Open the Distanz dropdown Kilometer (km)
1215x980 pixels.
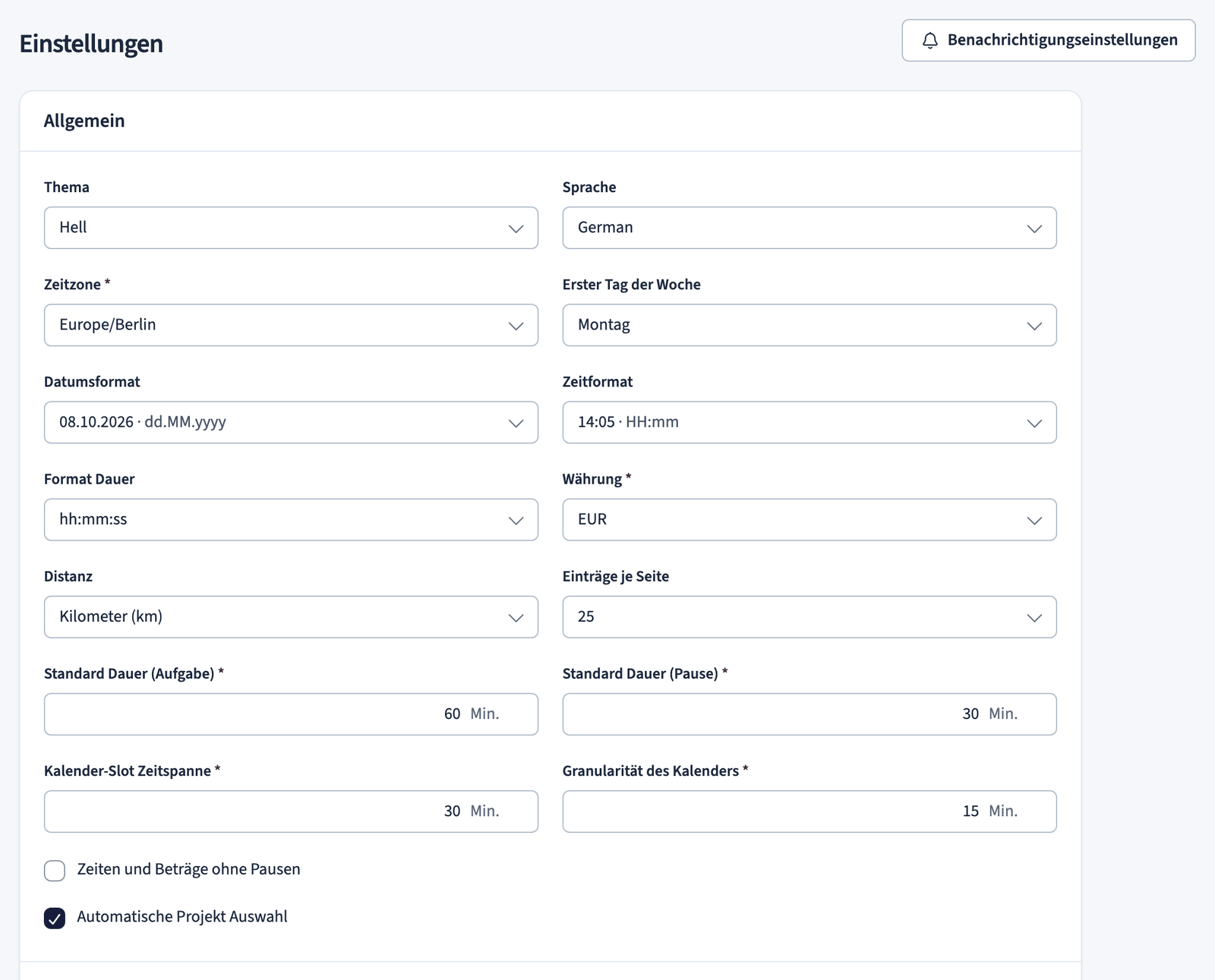click(x=291, y=616)
